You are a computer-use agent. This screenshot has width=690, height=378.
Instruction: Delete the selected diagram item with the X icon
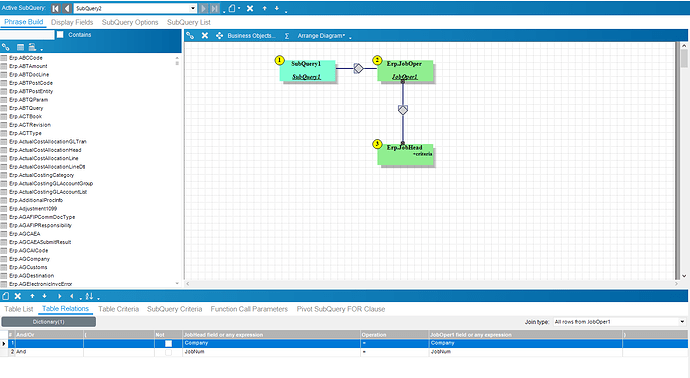205,36
